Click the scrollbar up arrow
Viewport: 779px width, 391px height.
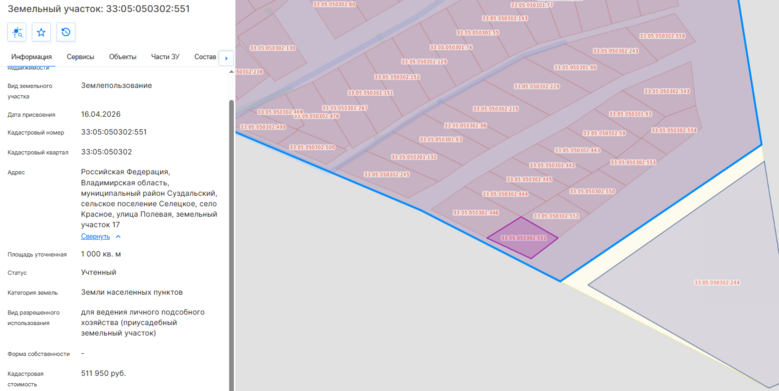231,72
